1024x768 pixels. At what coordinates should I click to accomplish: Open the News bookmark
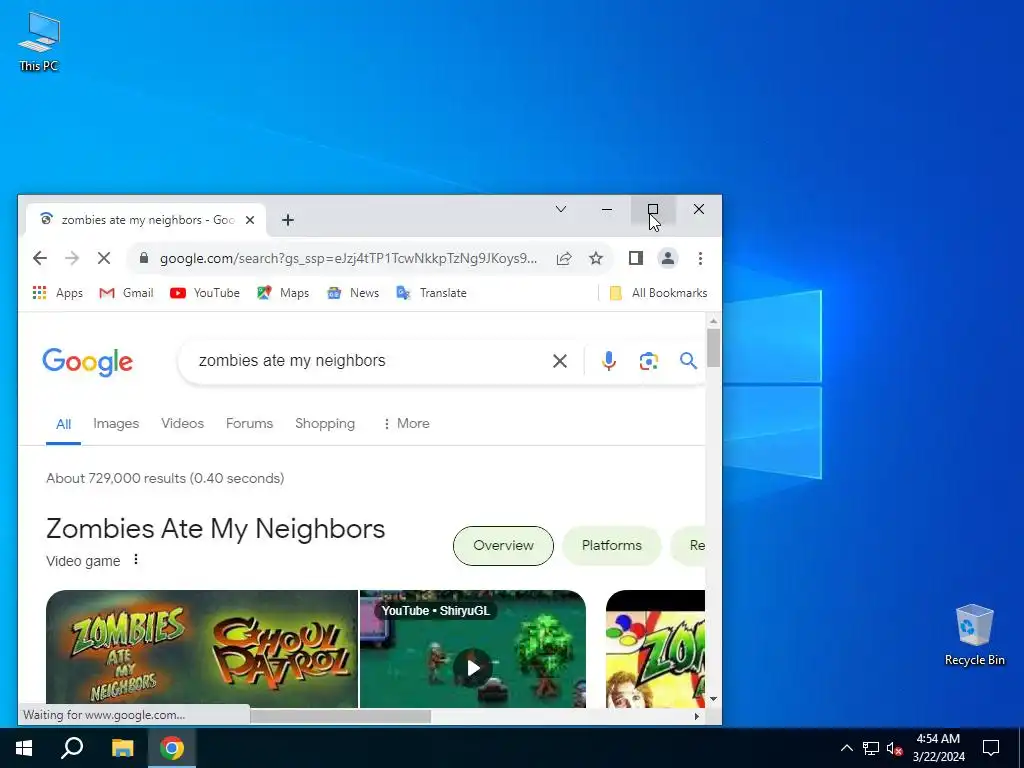[x=353, y=293]
